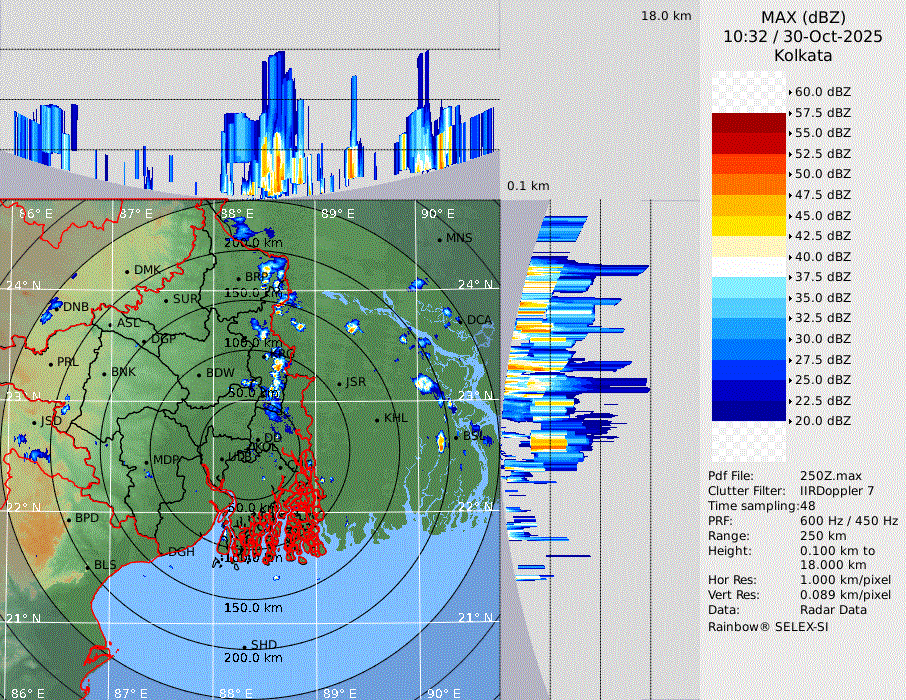906x700 pixels.
Task: Select the BPD station marker
Action: pyautogui.click(x=69, y=519)
